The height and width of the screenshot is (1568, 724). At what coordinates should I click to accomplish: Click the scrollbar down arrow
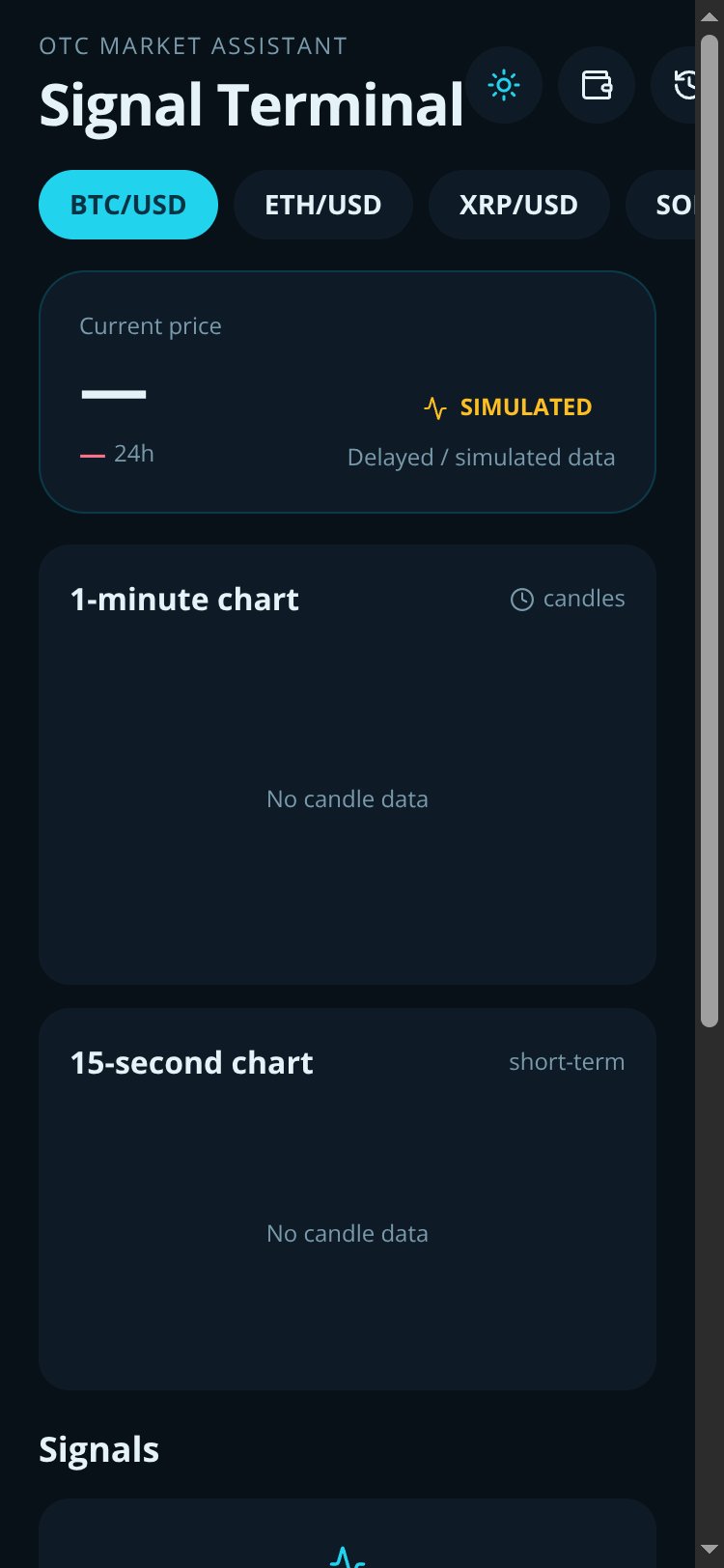point(710,1551)
